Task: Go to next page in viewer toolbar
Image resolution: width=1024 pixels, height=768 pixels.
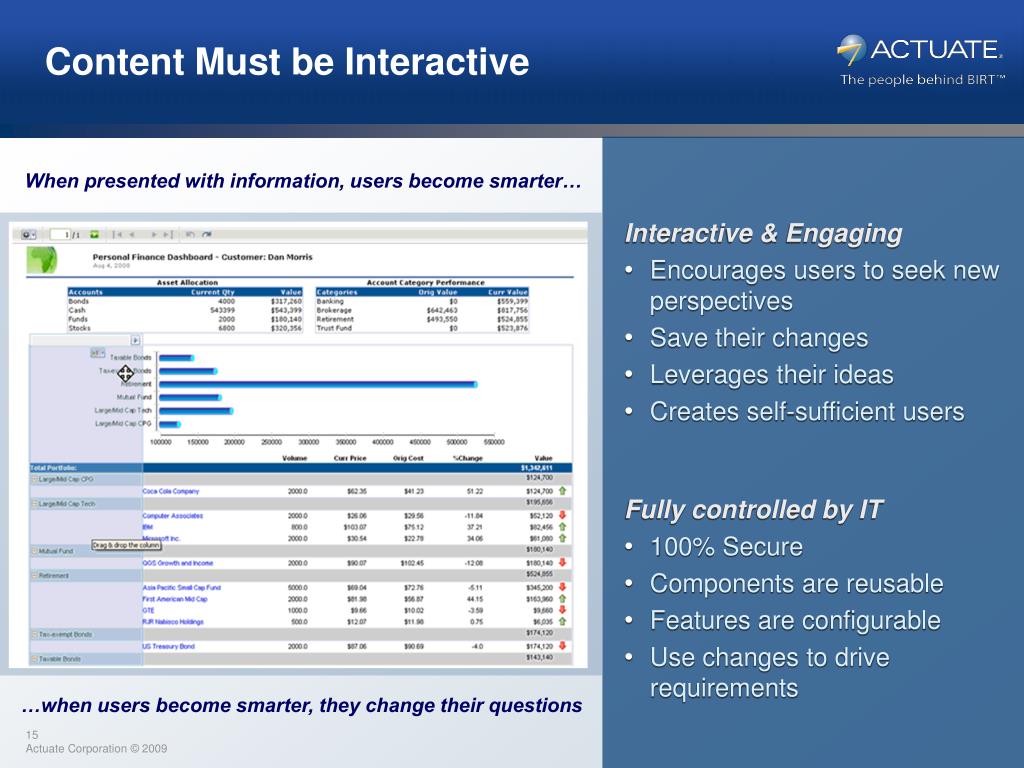Action: click(154, 234)
